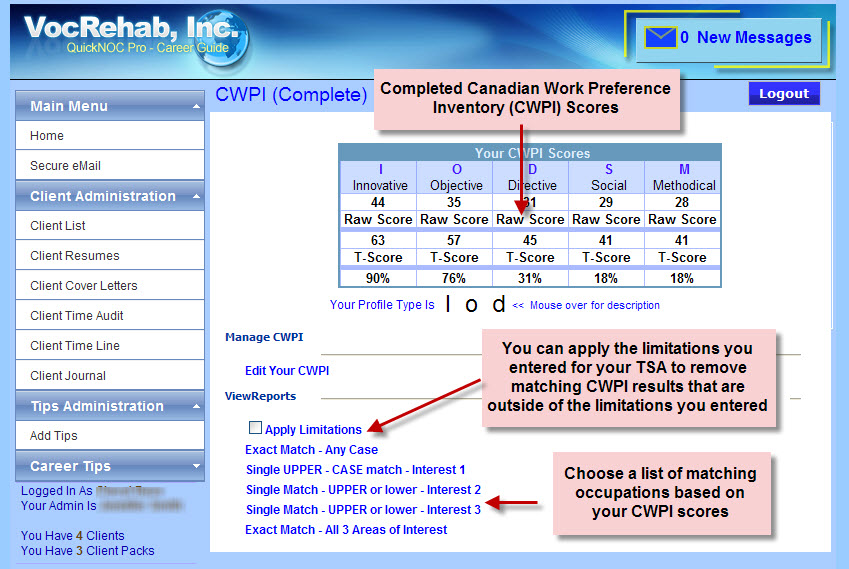
Task: Click Edit Your CWPI link
Action: click(287, 371)
